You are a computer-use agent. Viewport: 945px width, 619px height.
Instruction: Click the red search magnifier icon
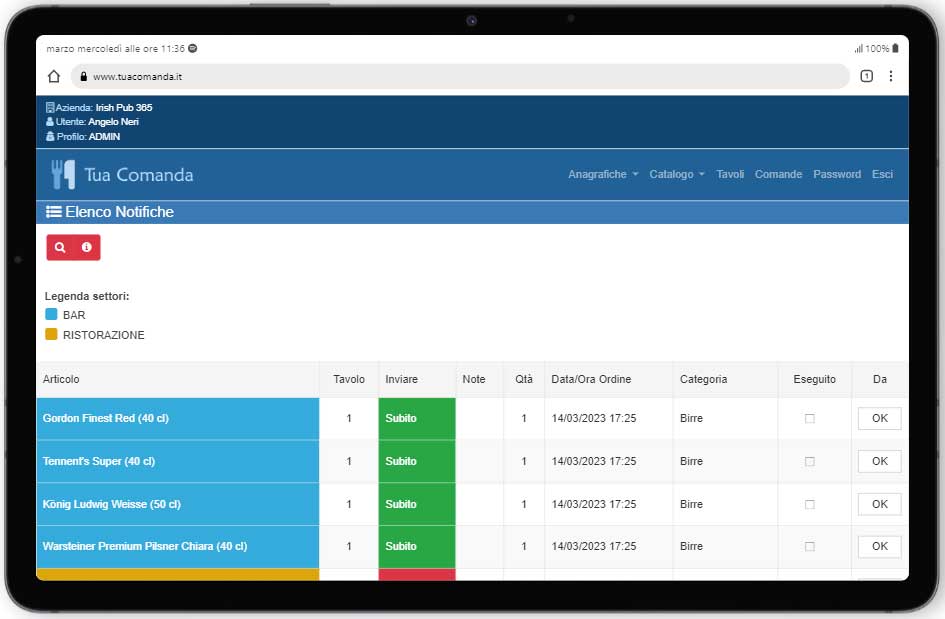[60, 247]
